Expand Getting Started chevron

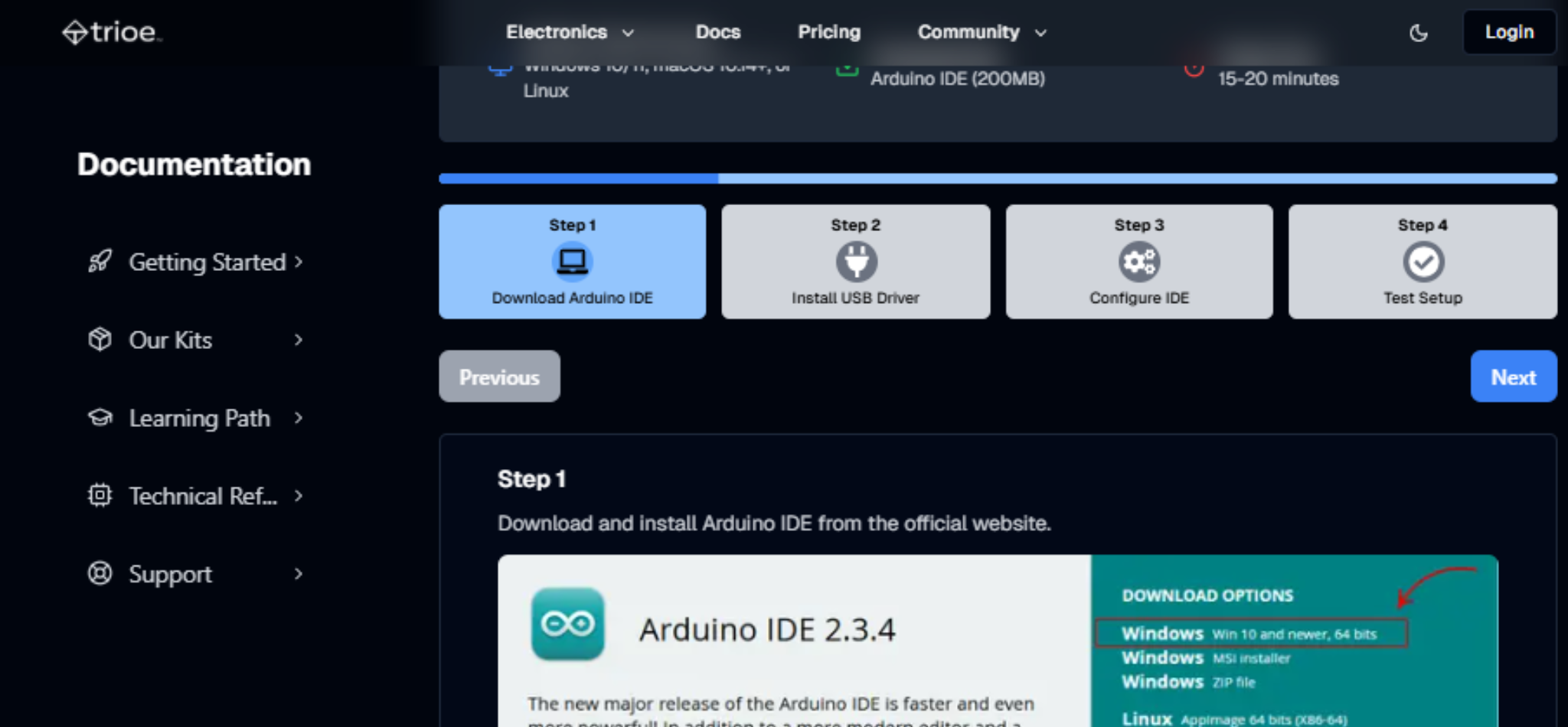point(299,262)
